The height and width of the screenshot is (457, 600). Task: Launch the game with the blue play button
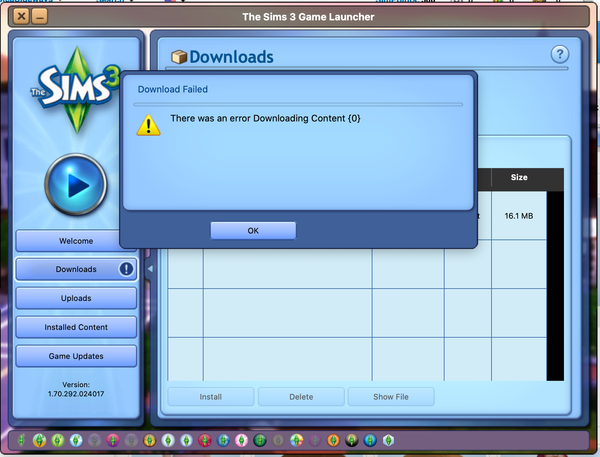[x=76, y=185]
